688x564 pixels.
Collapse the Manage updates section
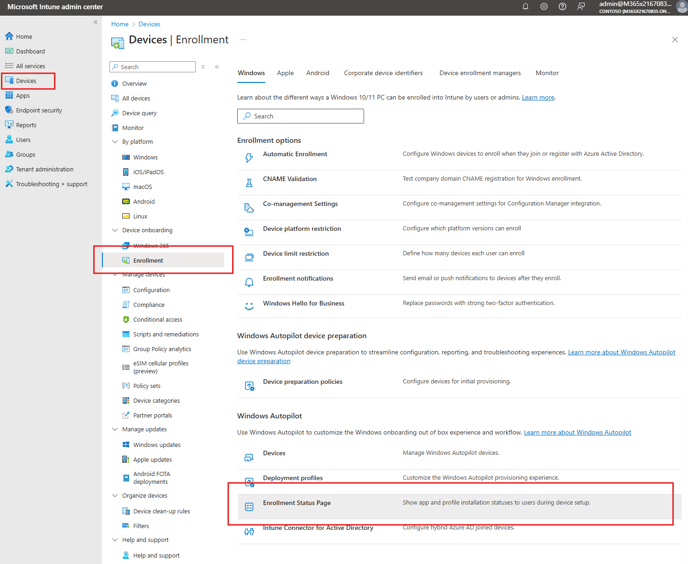(115, 429)
